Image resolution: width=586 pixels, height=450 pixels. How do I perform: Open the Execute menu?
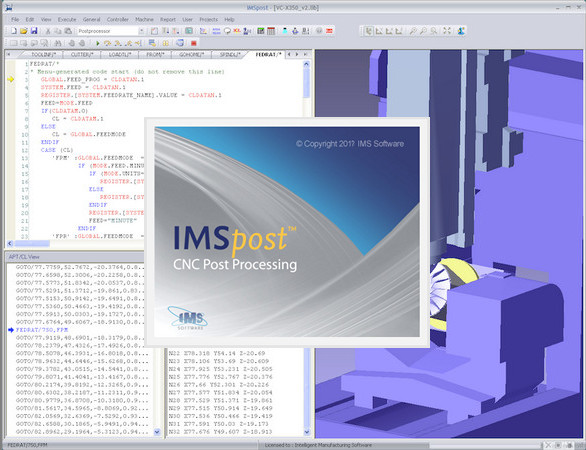tap(67, 19)
